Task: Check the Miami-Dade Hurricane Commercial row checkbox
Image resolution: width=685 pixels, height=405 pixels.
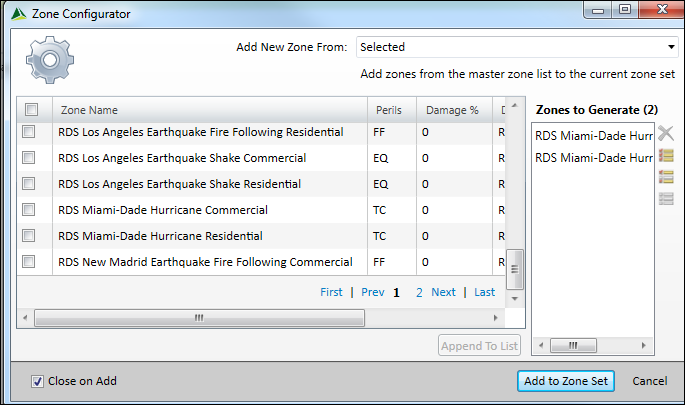Action: click(x=29, y=210)
